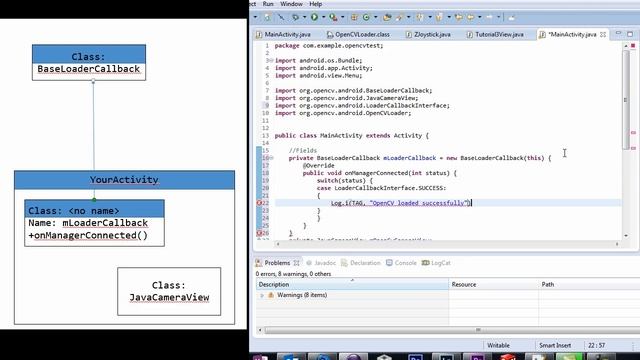This screenshot has height=360, width=640.
Task: Open the Forward navigation history dropdown
Action: pos(498,17)
